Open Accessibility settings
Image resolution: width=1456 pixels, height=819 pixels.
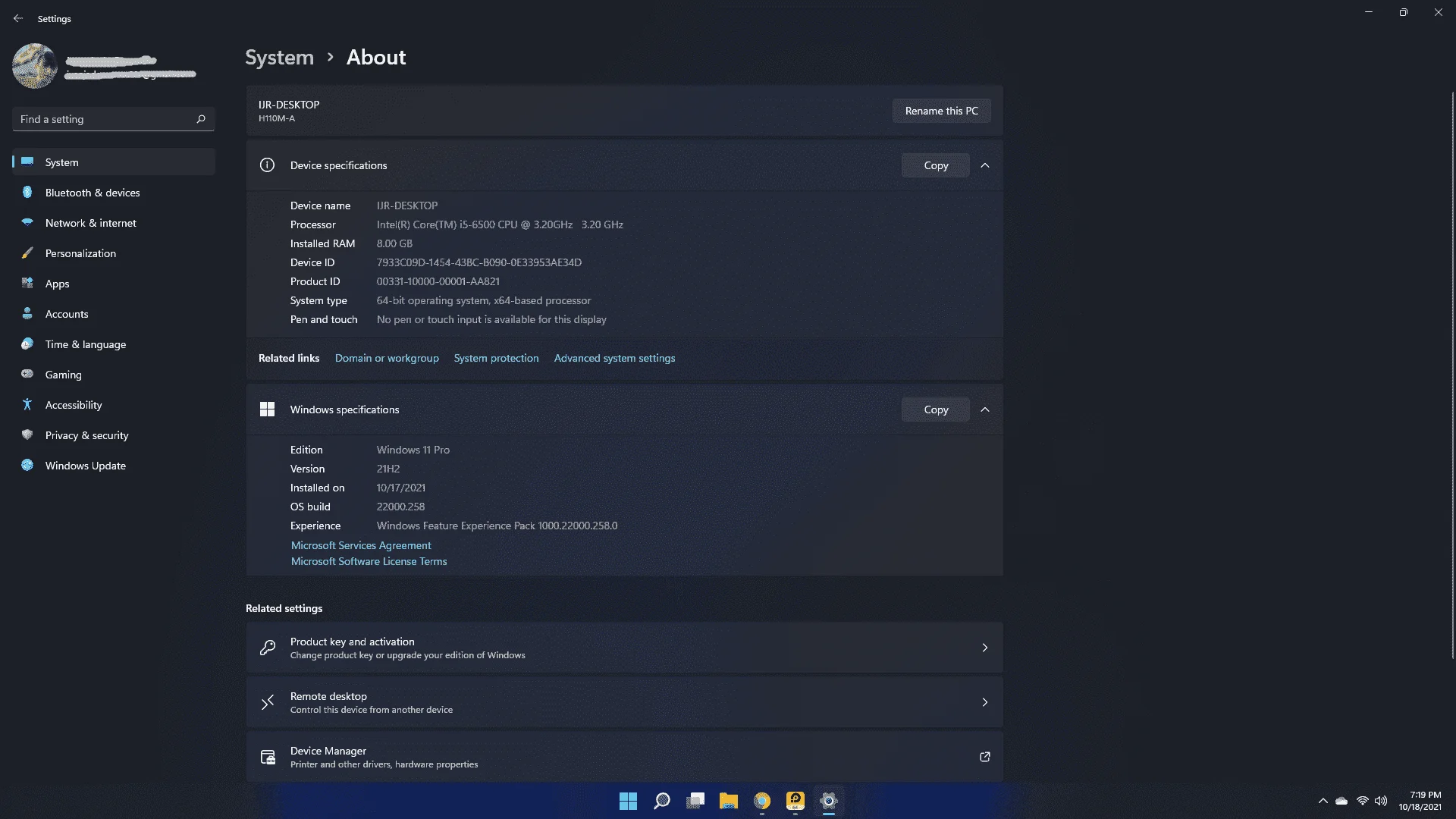pyautogui.click(x=114, y=405)
